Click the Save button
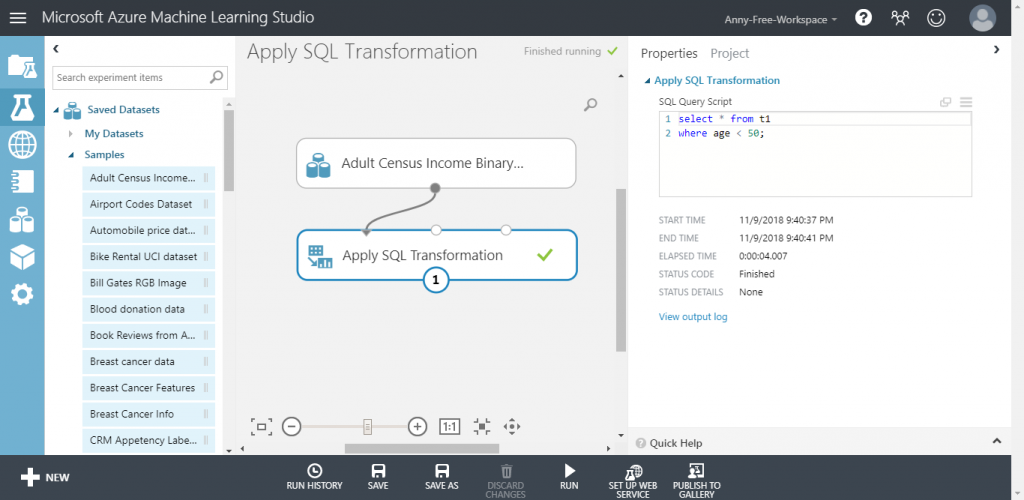Viewport: 1024px width, 500px height. tap(377, 477)
